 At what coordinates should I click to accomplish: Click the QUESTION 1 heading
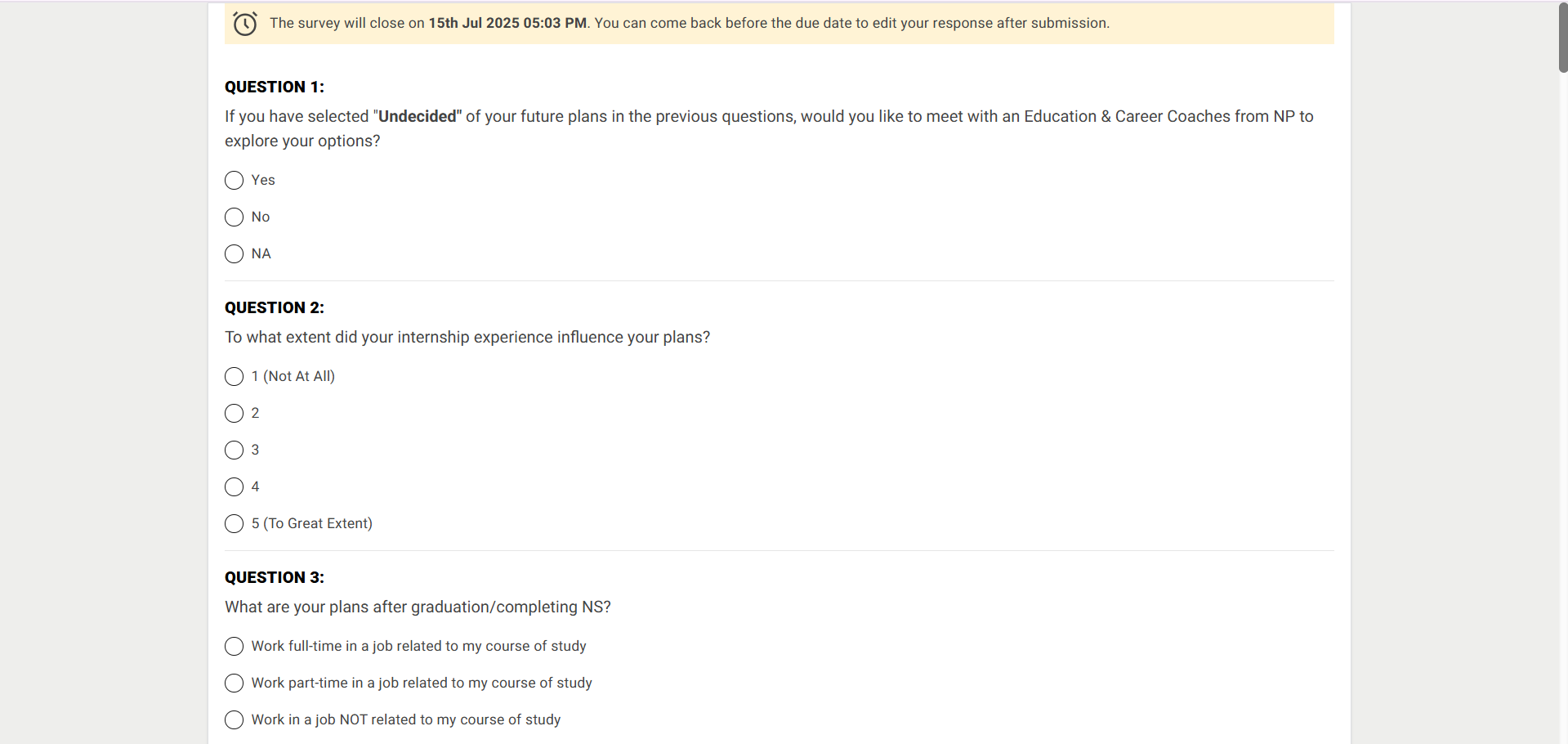click(x=274, y=87)
